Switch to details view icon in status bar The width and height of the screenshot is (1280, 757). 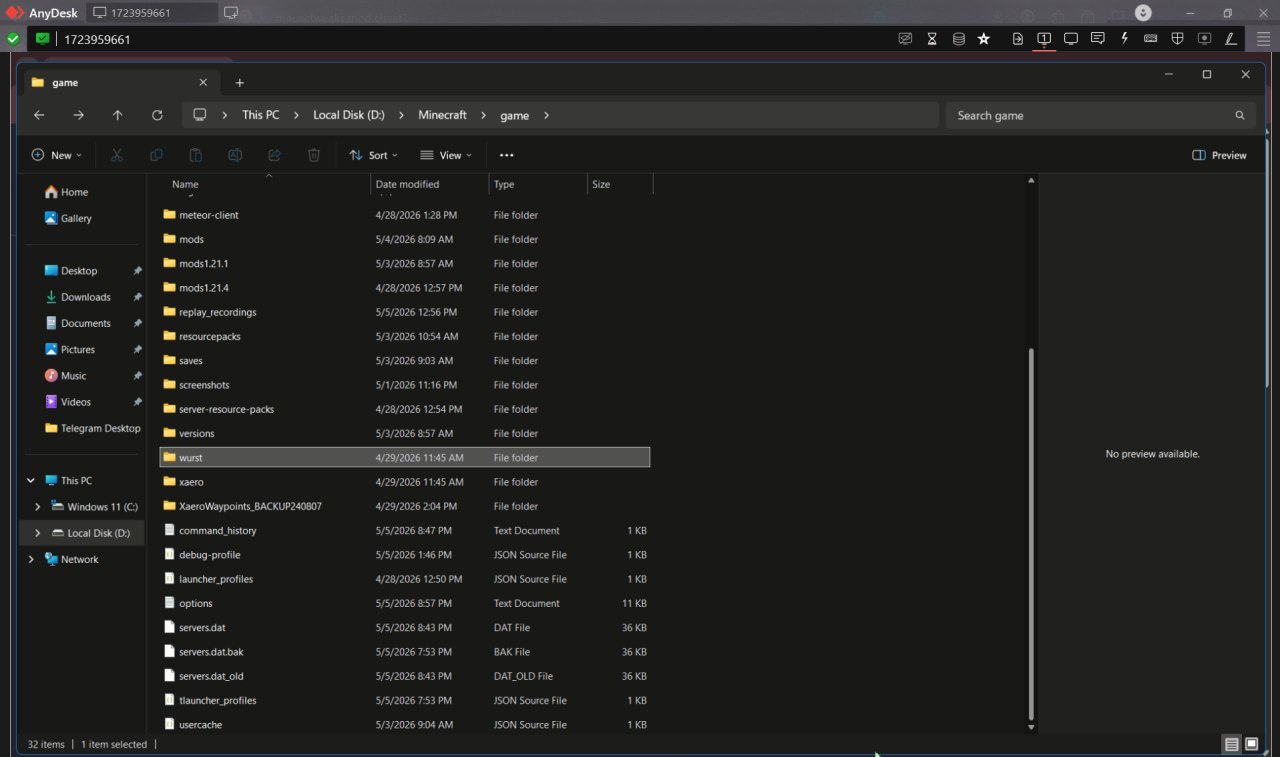[x=1231, y=744]
